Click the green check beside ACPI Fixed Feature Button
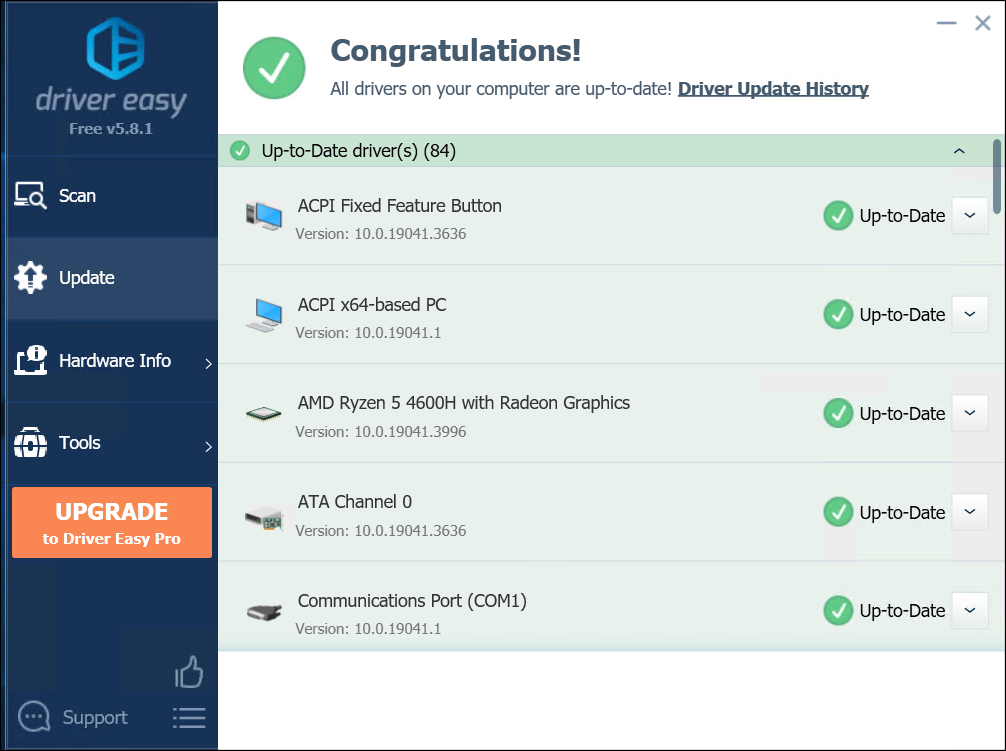 tap(838, 215)
